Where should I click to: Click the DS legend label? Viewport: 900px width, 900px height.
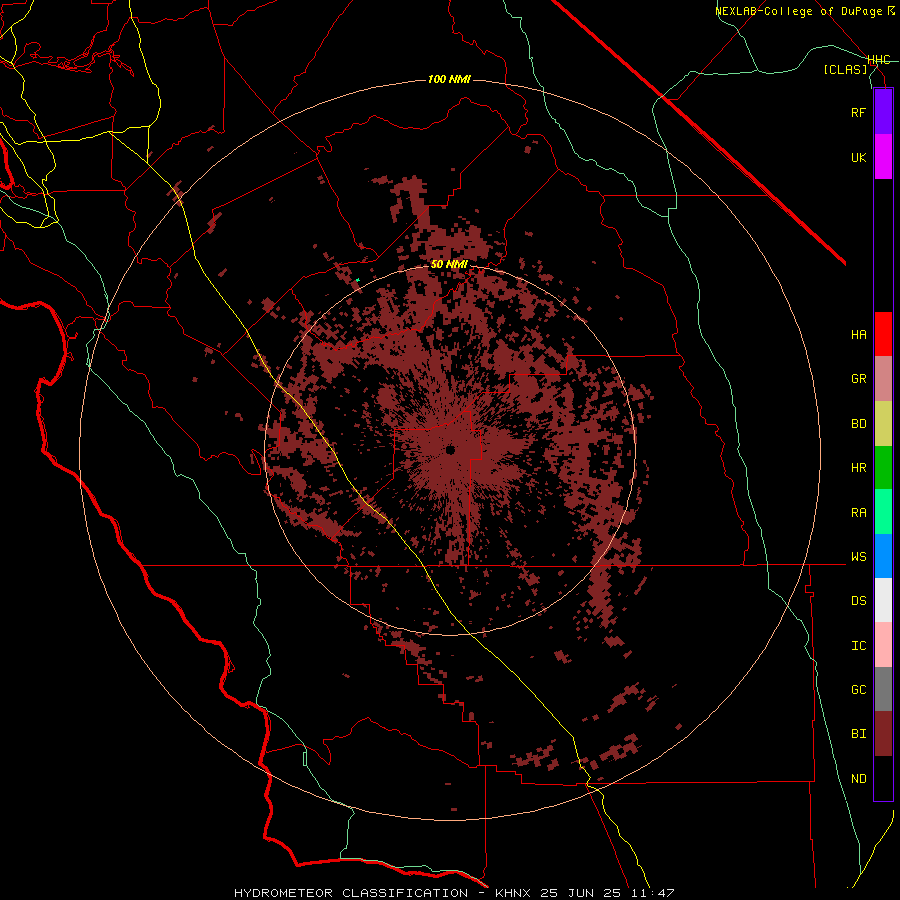pyautogui.click(x=858, y=600)
